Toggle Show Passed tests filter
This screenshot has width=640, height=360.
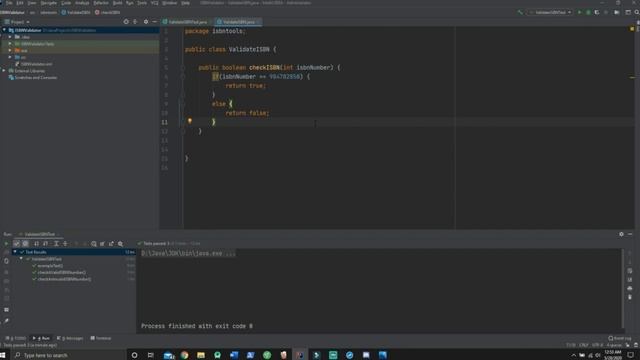(x=16, y=244)
